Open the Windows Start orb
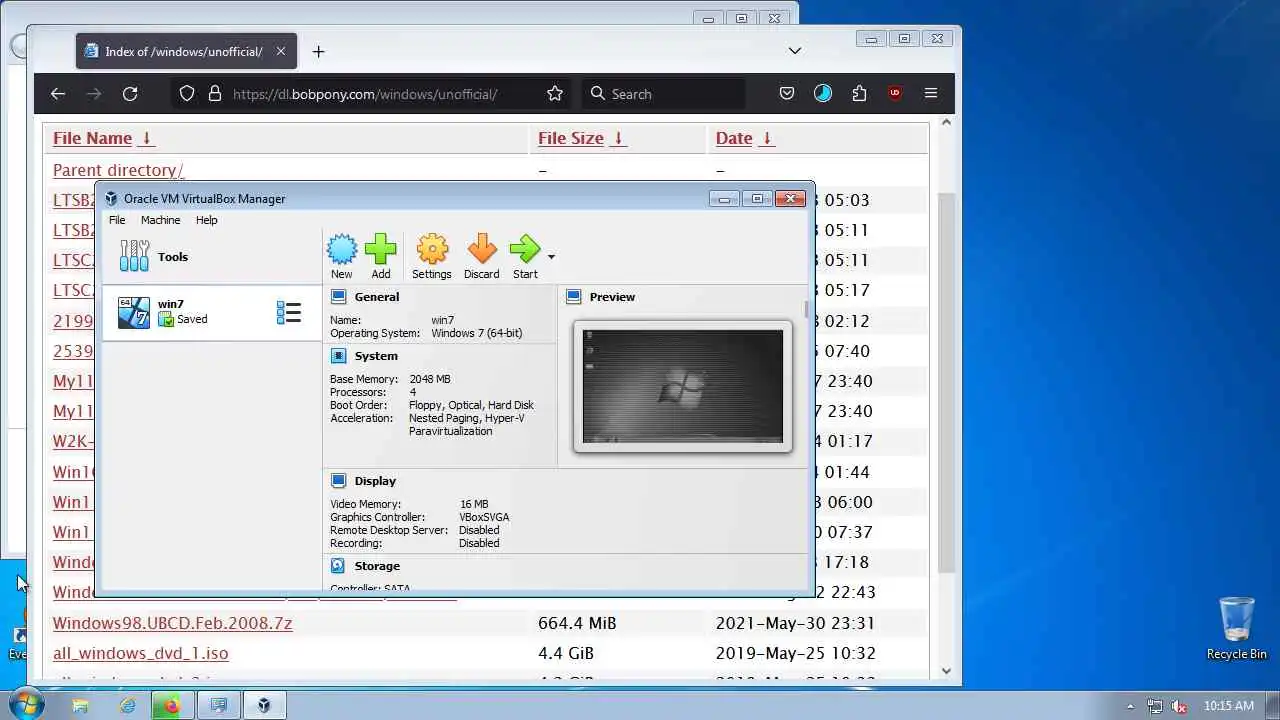Image resolution: width=1280 pixels, height=720 pixels. coord(26,704)
